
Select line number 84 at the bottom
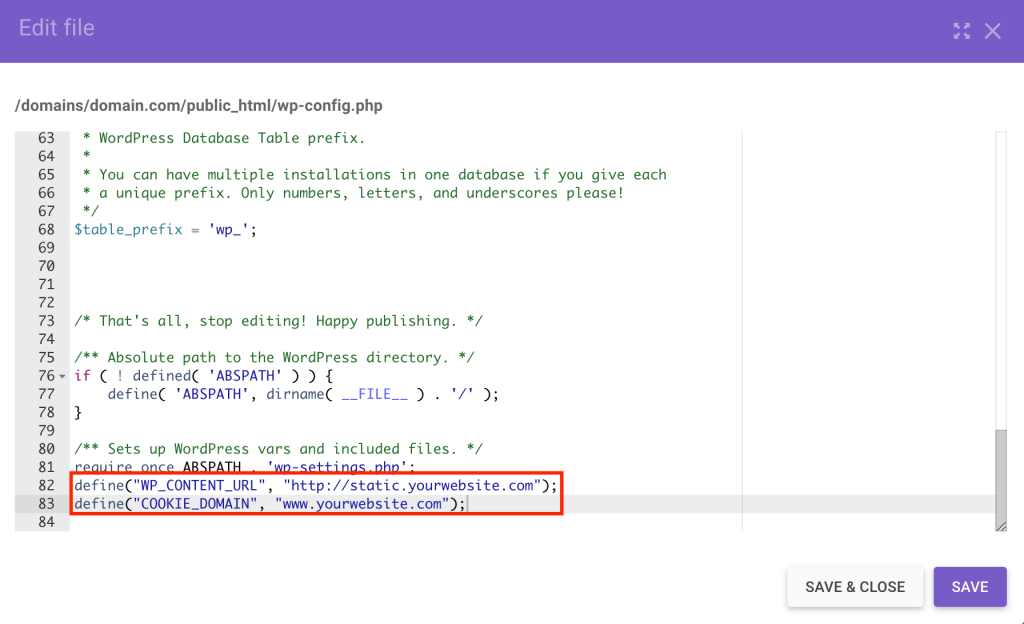pyautogui.click(x=48, y=521)
